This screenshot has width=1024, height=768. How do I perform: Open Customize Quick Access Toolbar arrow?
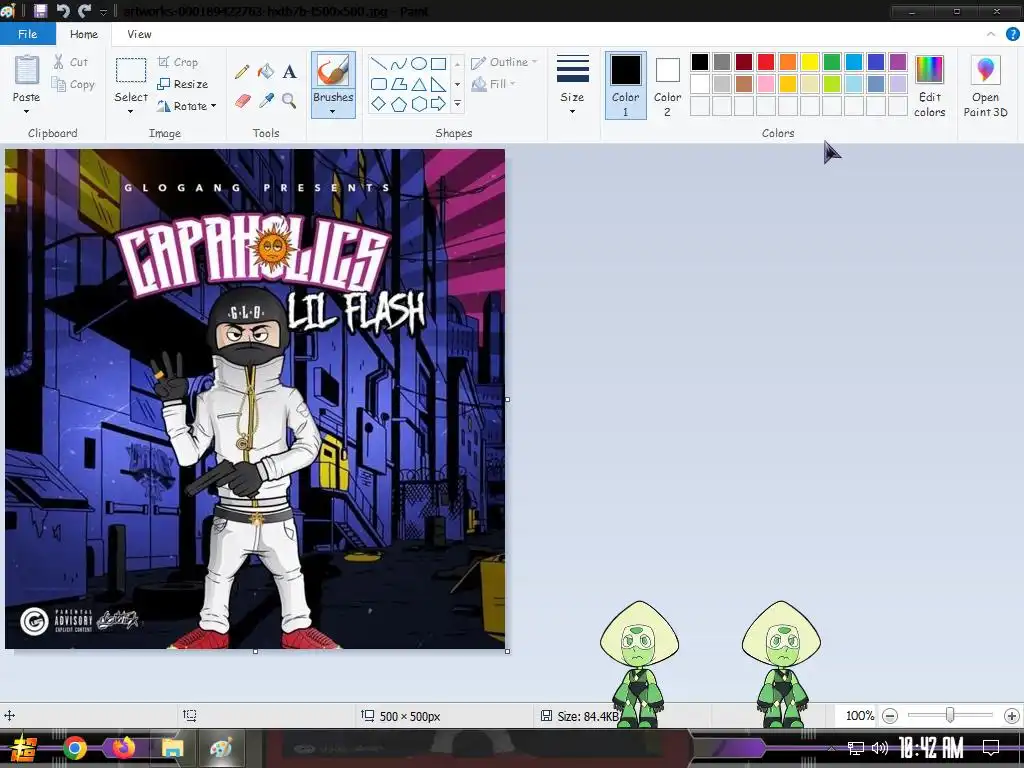coord(103,12)
